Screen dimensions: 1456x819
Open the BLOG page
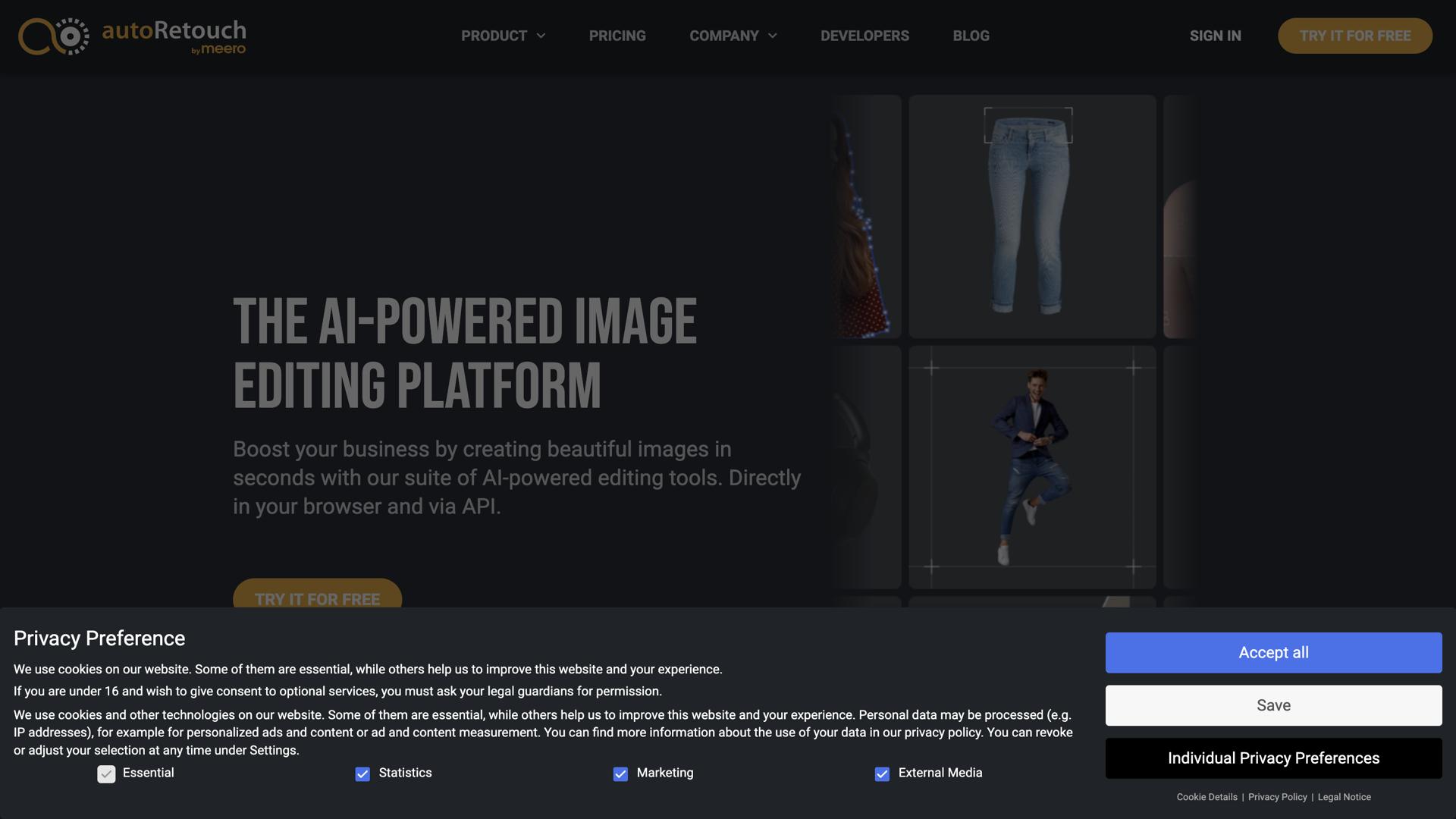(x=971, y=36)
